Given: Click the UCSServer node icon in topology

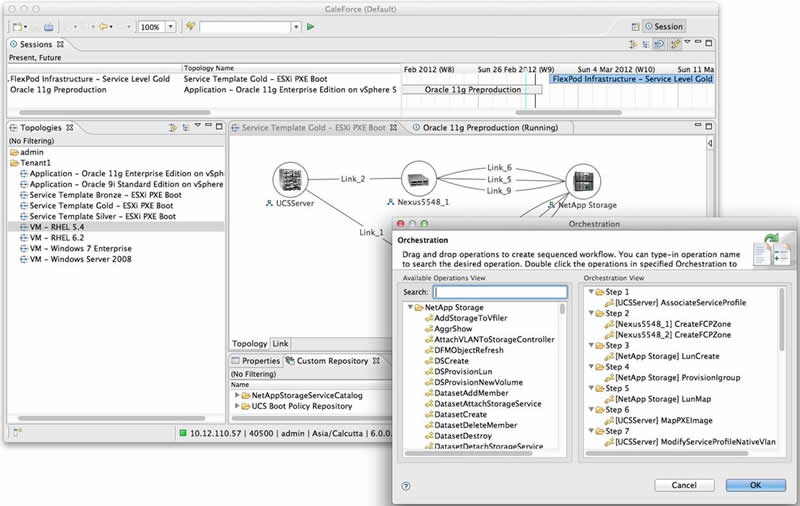Looking at the screenshot, I should 289,180.
